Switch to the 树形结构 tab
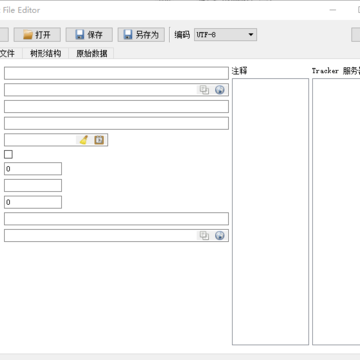360x360 pixels. pos(45,53)
